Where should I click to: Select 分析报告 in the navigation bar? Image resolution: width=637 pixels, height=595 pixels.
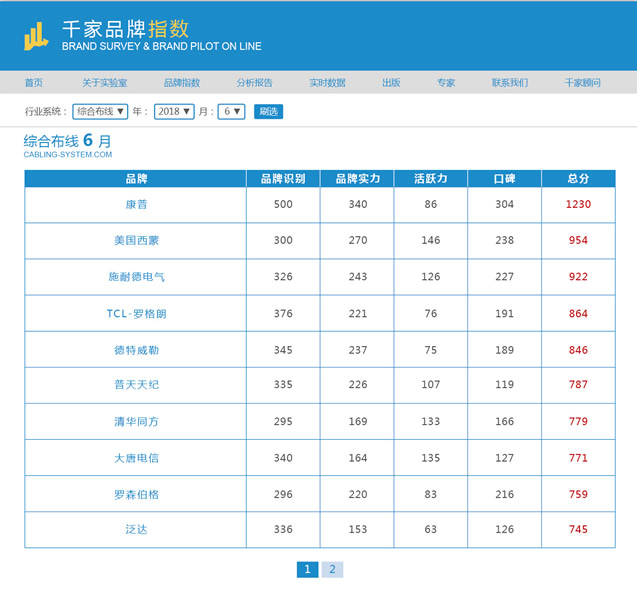254,83
